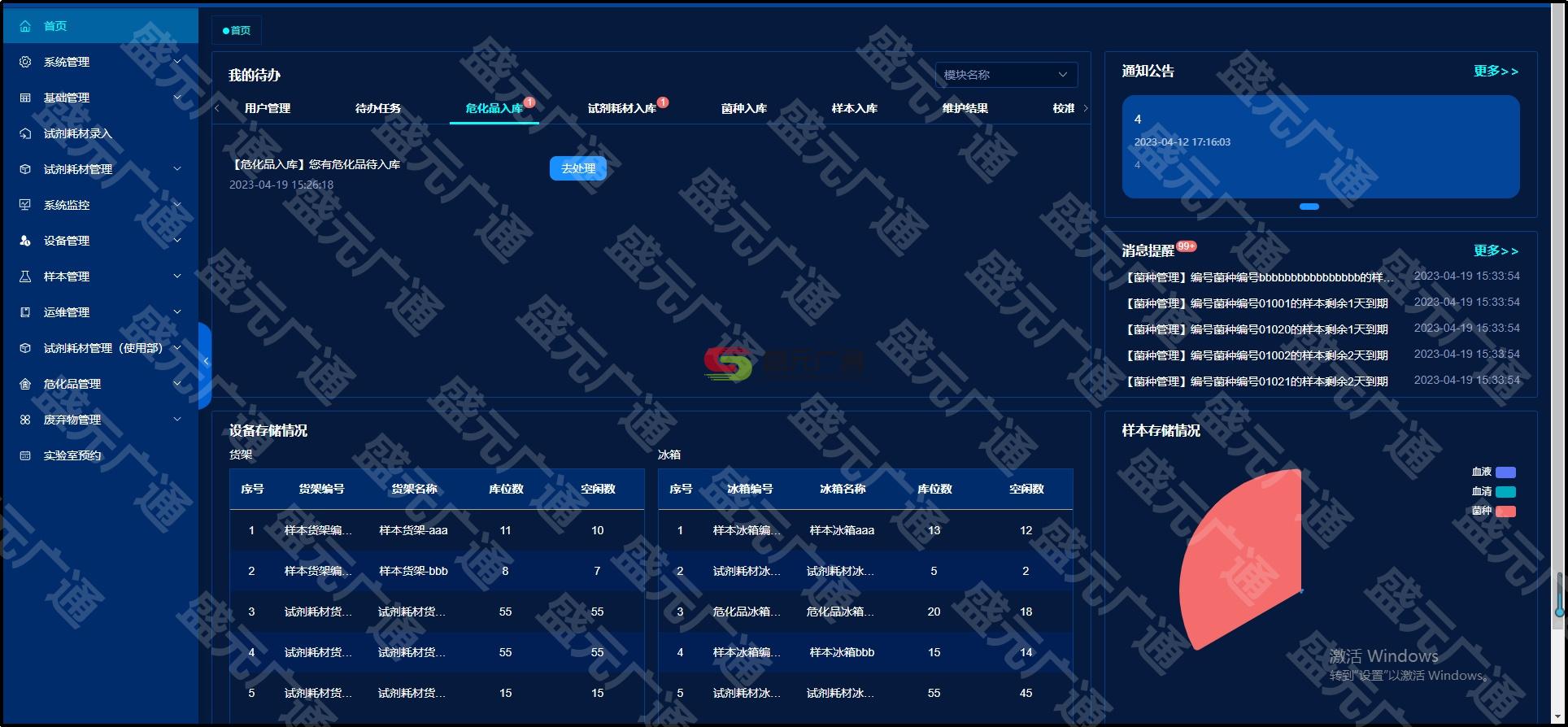Click the 危化品管理 sidebar icon

(25, 384)
